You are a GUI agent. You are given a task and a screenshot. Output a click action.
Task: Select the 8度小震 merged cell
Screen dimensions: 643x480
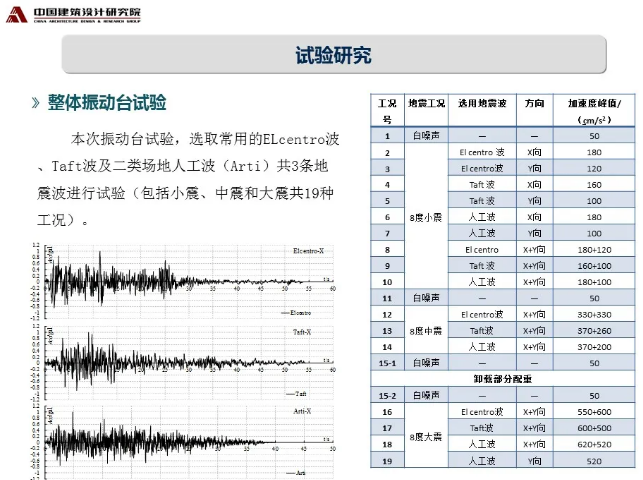point(422,217)
